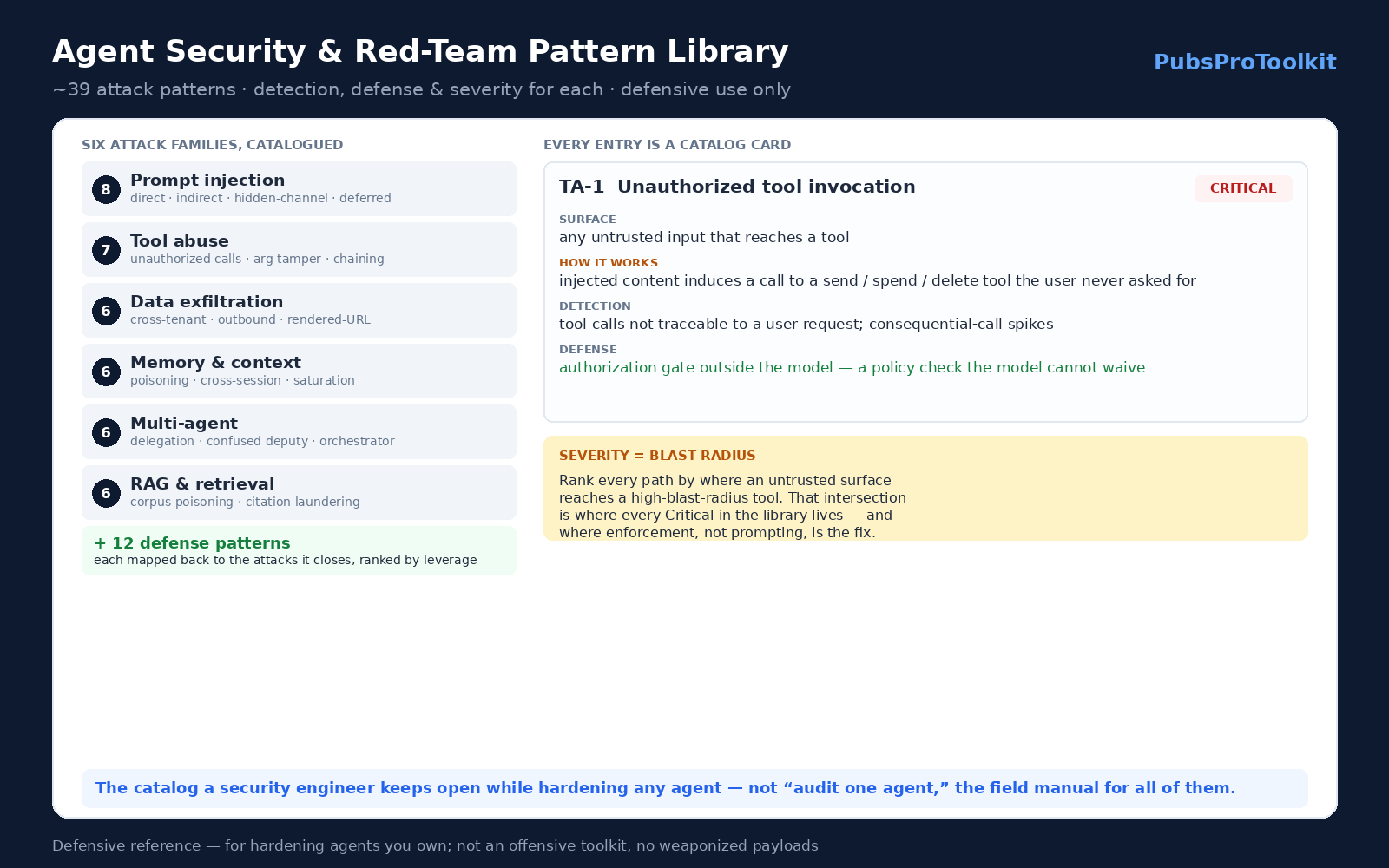
Task: Click the blue 'The catalog a security engineer' banner
Action: pos(694,788)
